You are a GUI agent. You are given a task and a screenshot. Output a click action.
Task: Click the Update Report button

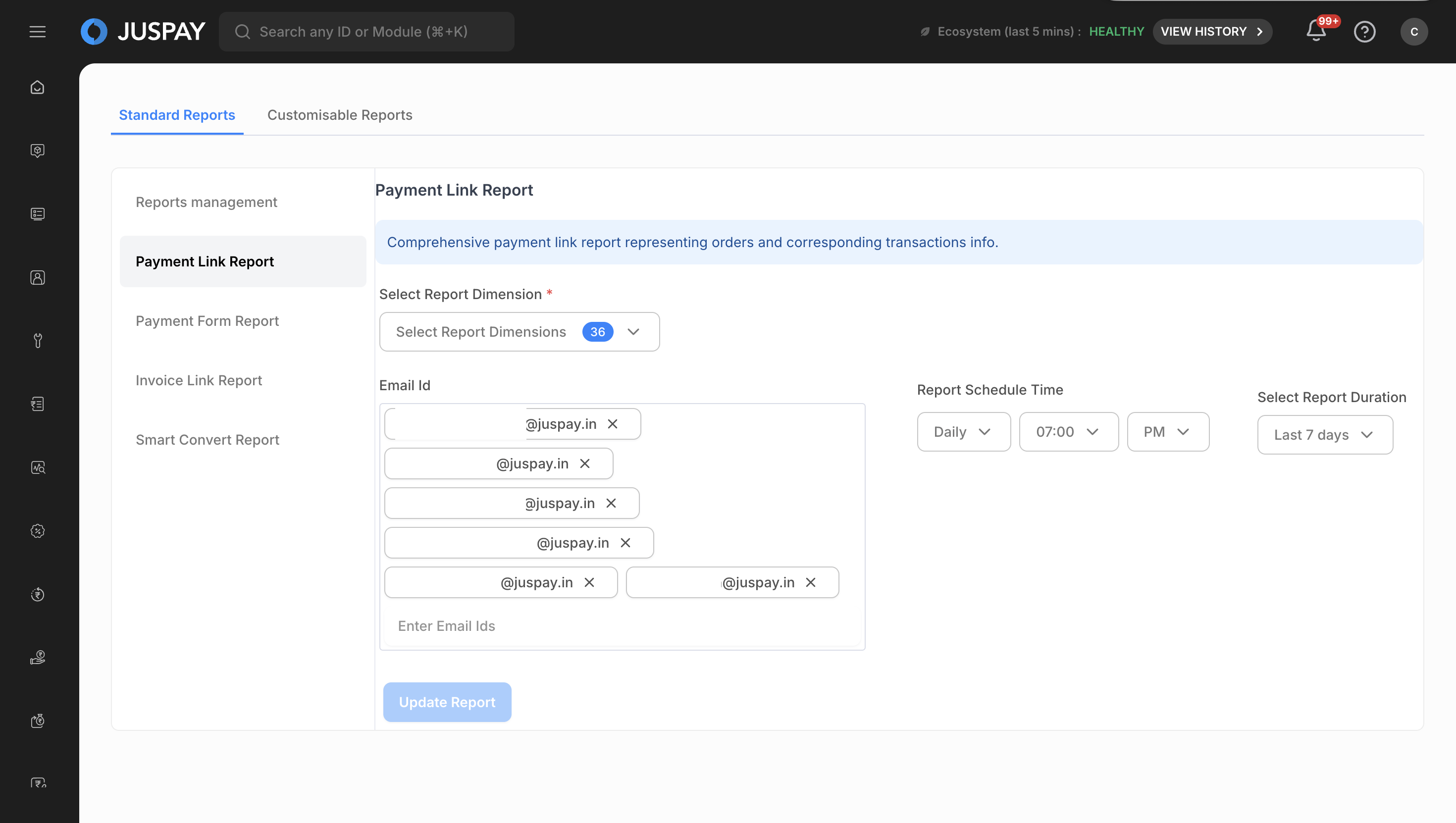(447, 702)
